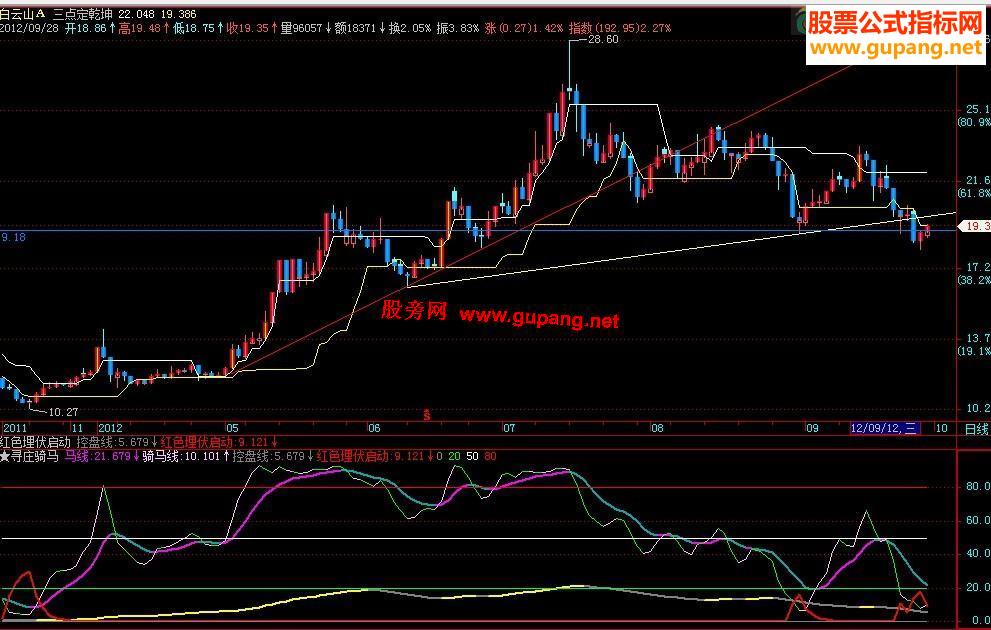
Task: Click the ★ icon beside 寻庄骑马
Action: coord(7,457)
